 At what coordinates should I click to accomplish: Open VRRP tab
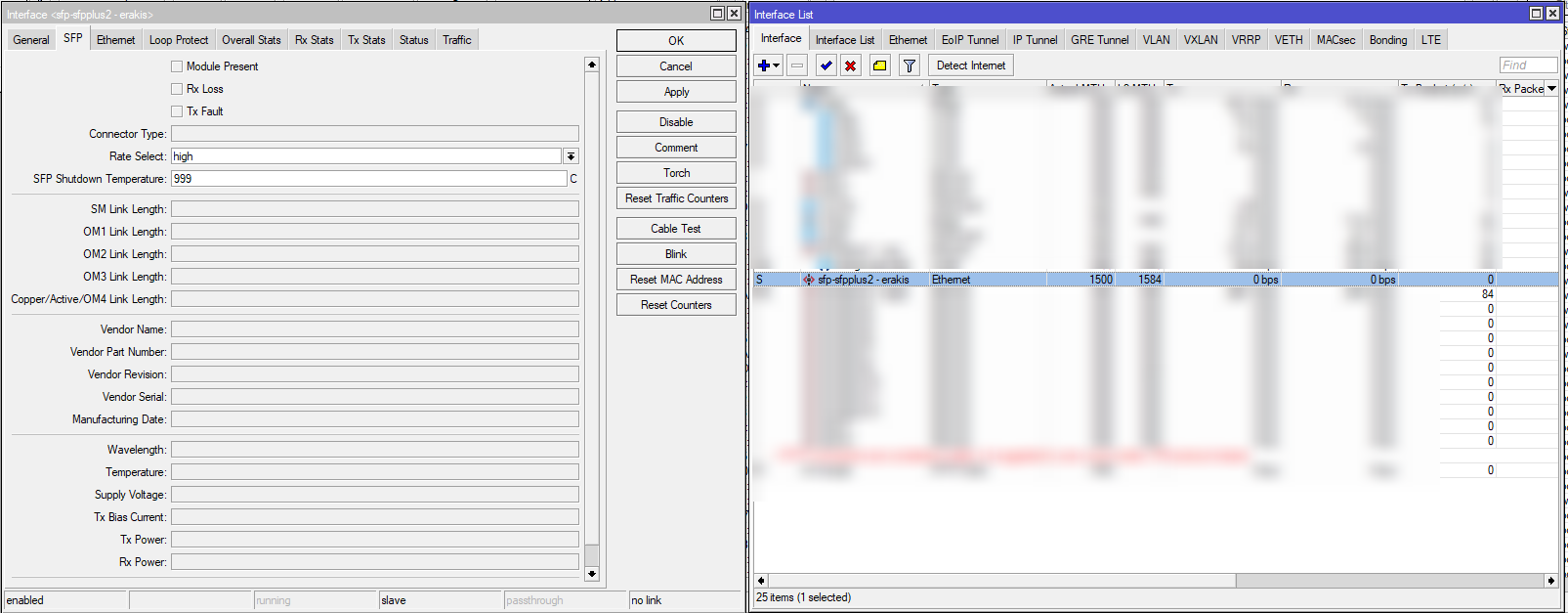pyautogui.click(x=1246, y=40)
